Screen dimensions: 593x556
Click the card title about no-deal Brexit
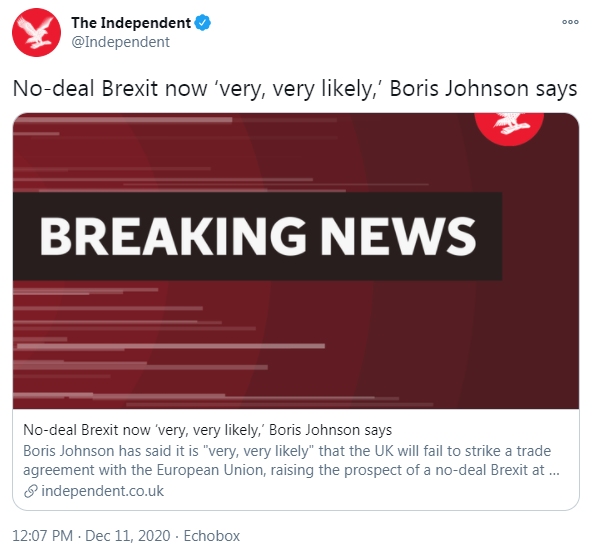(x=207, y=430)
